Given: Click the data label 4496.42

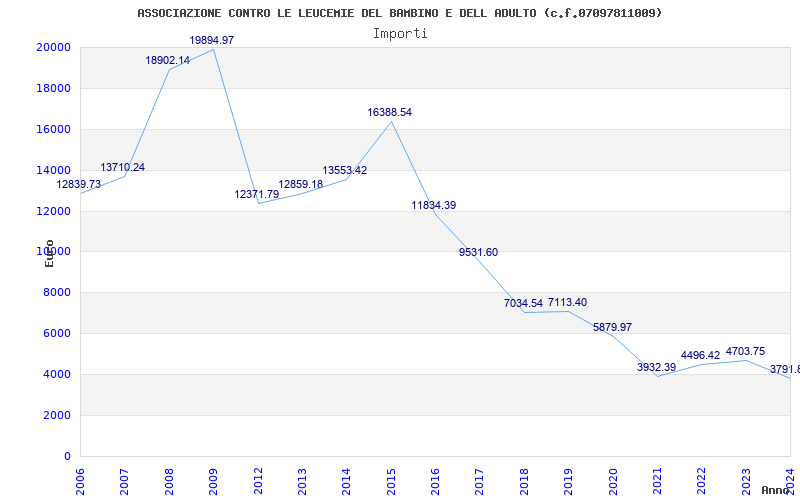Looking at the screenshot, I should click(x=701, y=356).
